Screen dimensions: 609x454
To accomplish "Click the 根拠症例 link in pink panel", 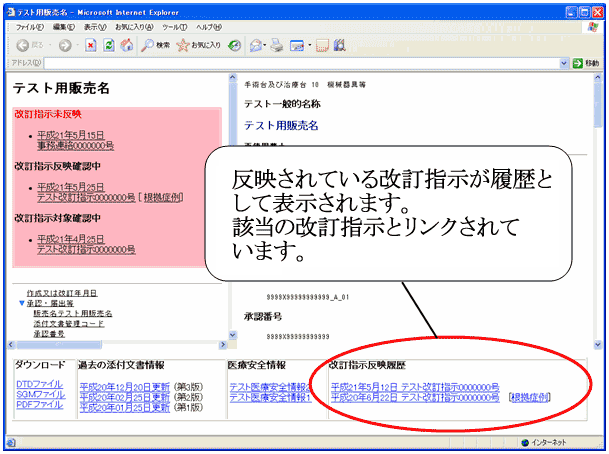I will [x=162, y=198].
